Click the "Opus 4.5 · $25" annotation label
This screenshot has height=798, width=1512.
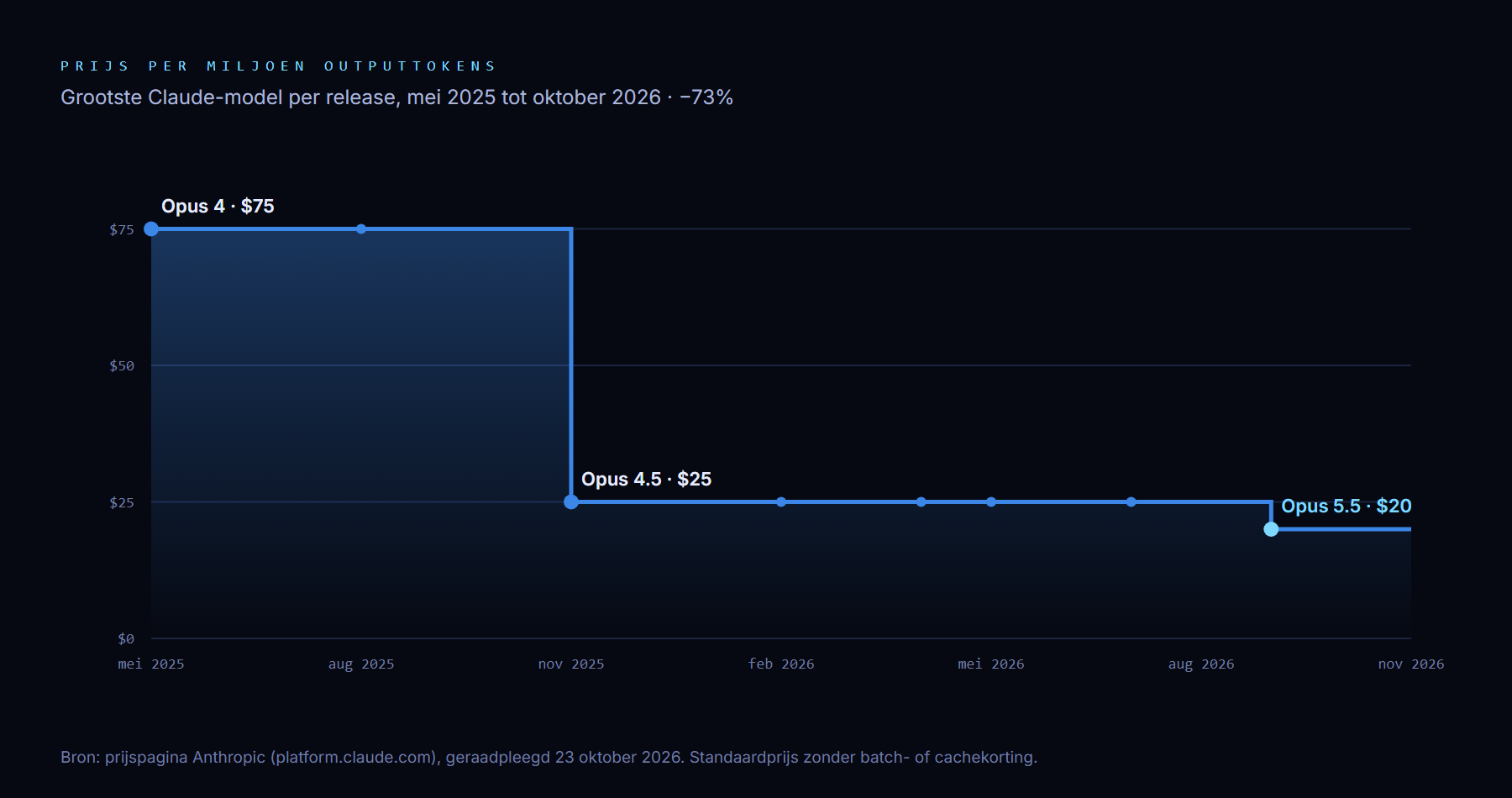(646, 479)
